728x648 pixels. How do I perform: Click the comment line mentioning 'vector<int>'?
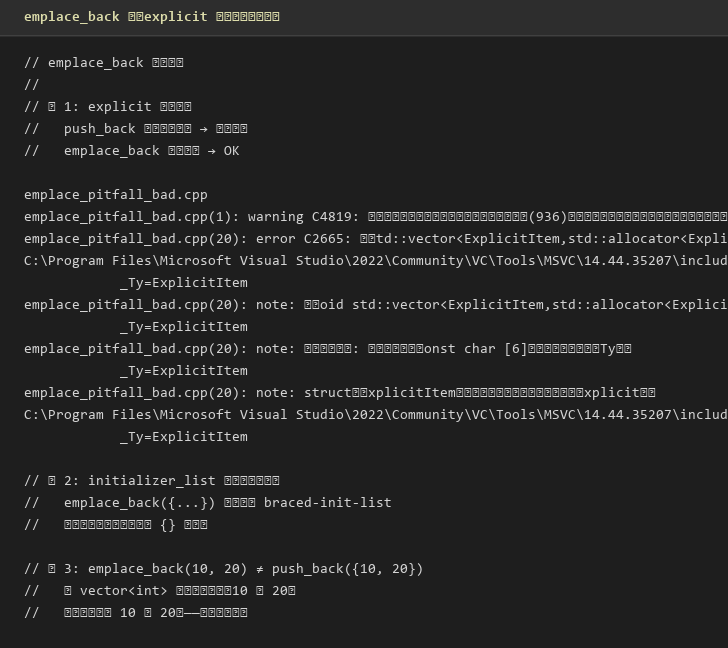160,591
